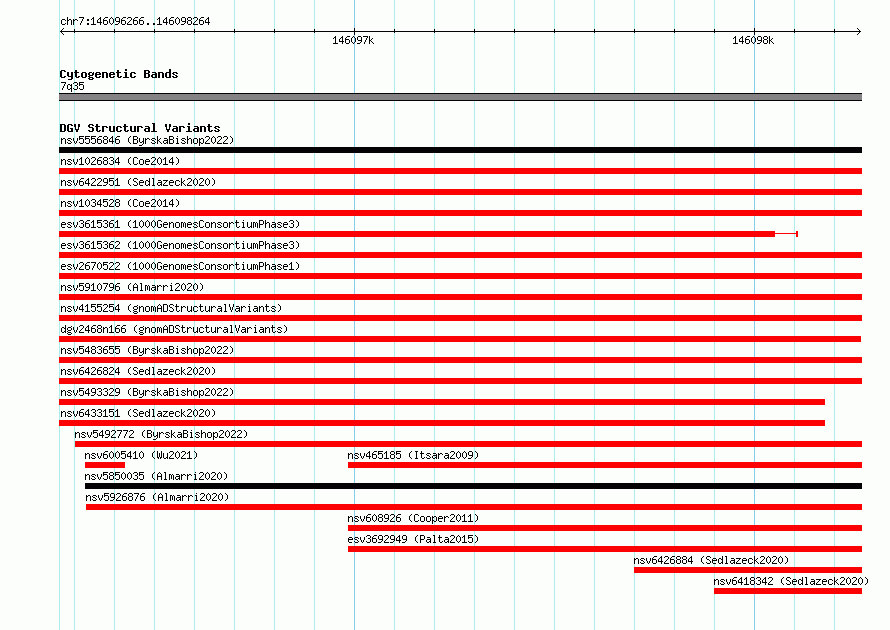Image resolution: width=890 pixels, height=630 pixels.
Task: Click the red nsv5492772 variant bar
Action: tap(468, 444)
